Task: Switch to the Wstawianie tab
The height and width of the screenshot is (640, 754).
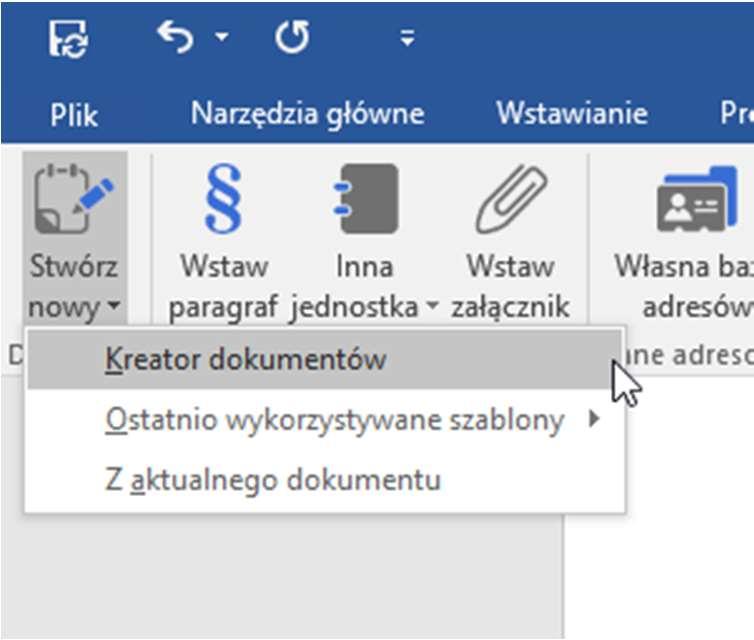Action: pos(572,113)
